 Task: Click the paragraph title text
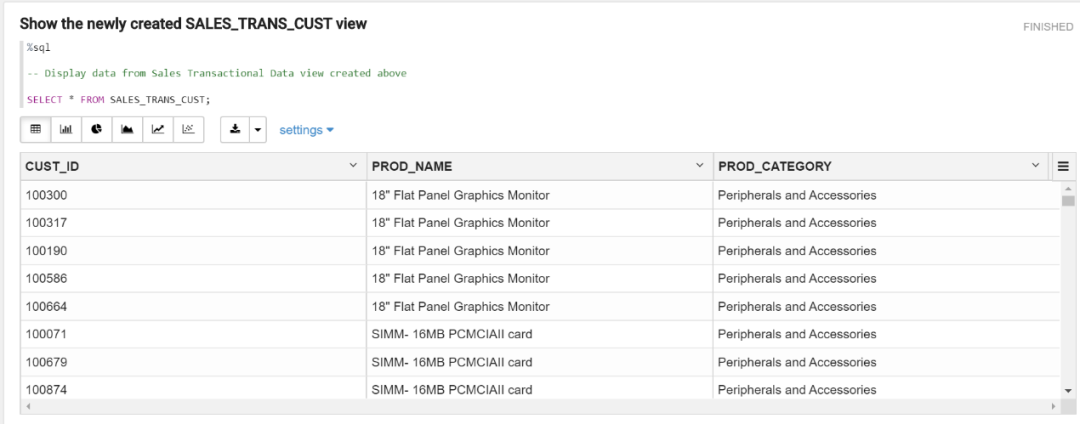[193, 24]
